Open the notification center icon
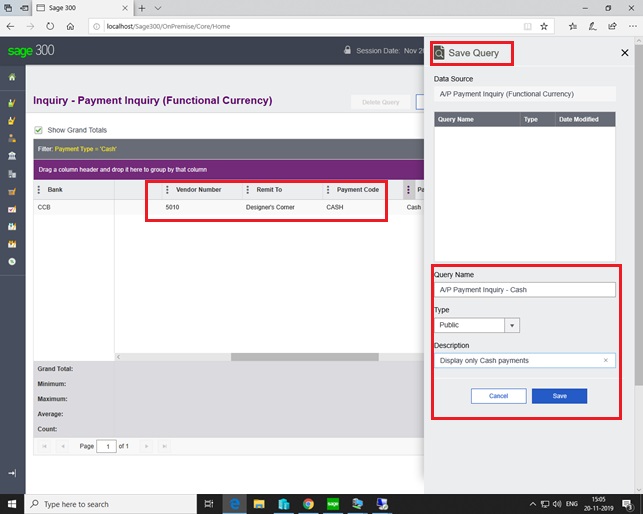The height and width of the screenshot is (514, 643). 627,504
